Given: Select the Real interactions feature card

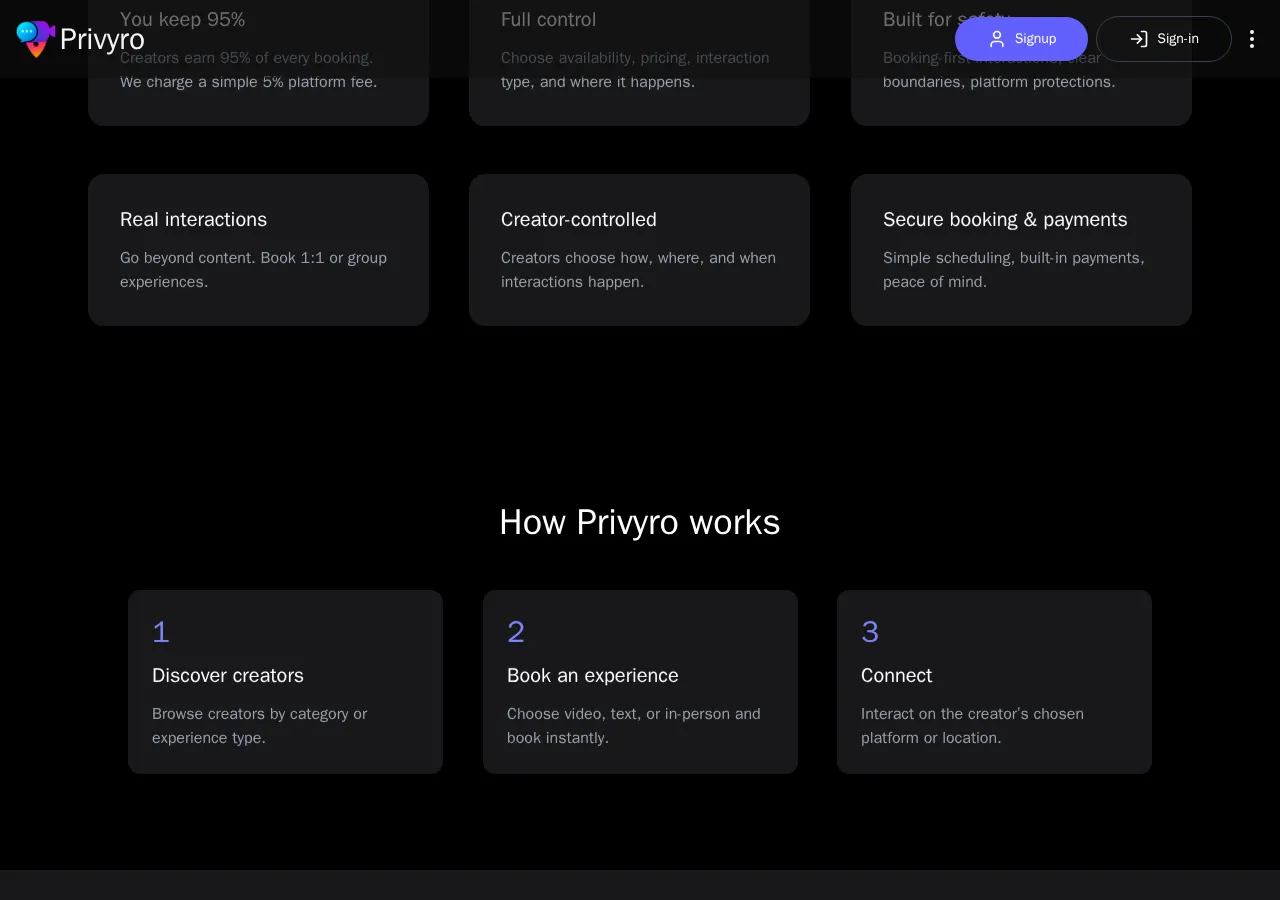Looking at the screenshot, I should click(x=258, y=249).
